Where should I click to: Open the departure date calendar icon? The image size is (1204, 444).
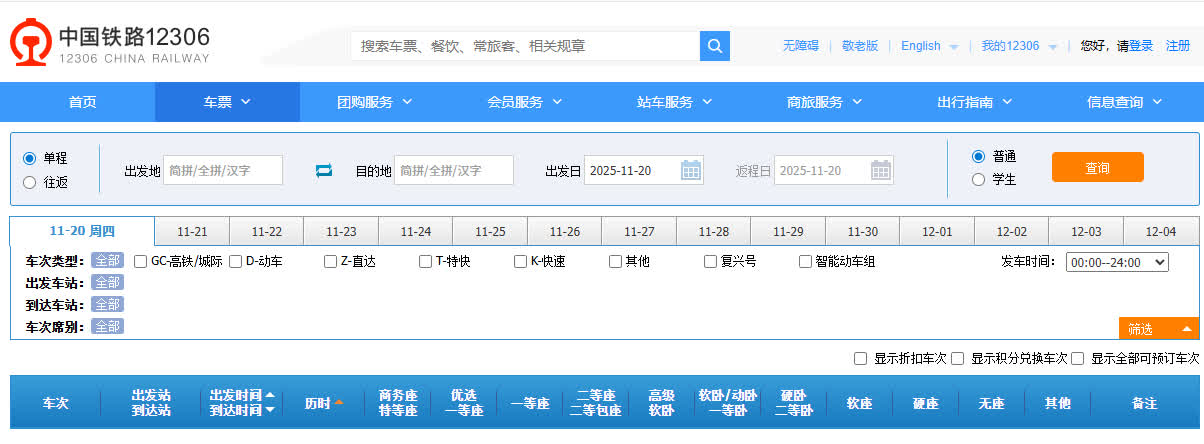[x=691, y=170]
